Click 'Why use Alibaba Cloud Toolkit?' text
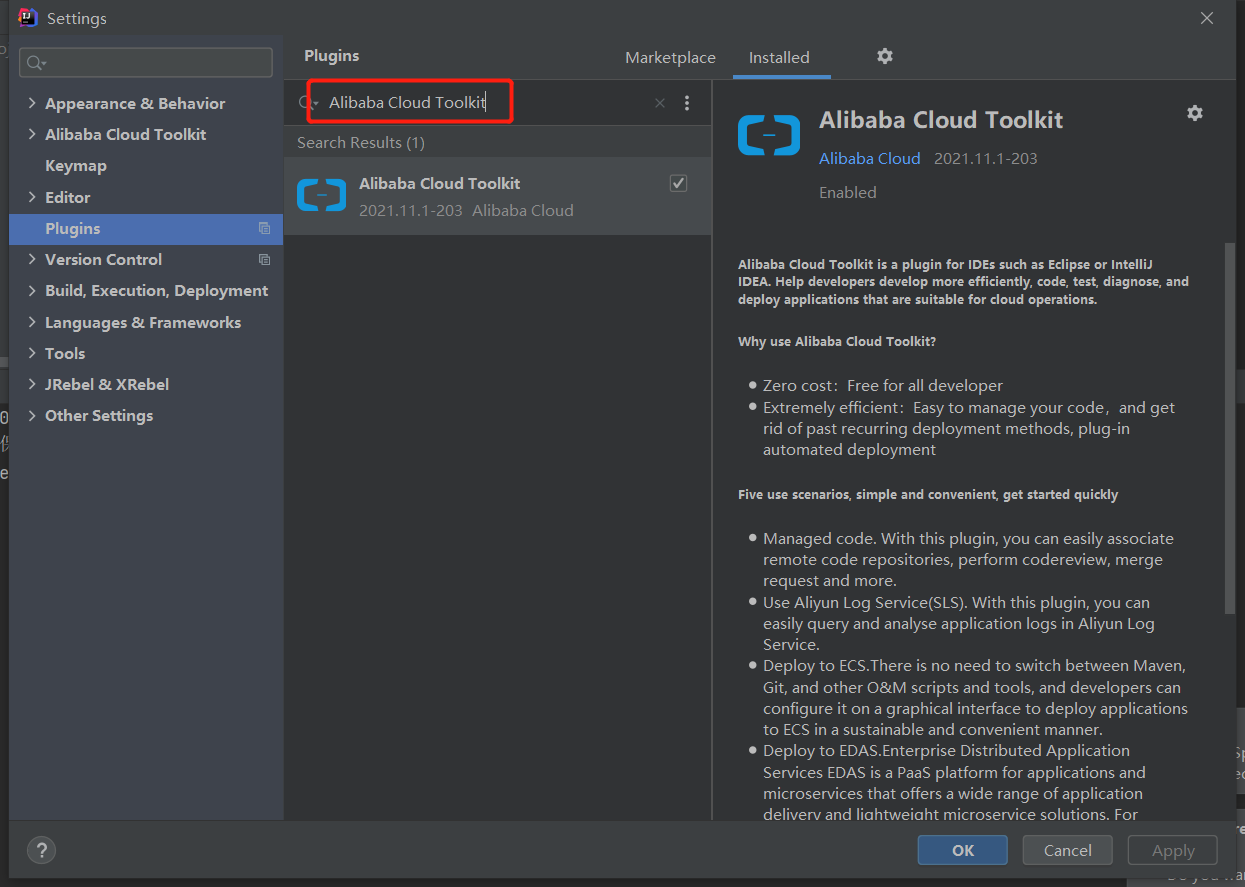1245x887 pixels. click(837, 341)
